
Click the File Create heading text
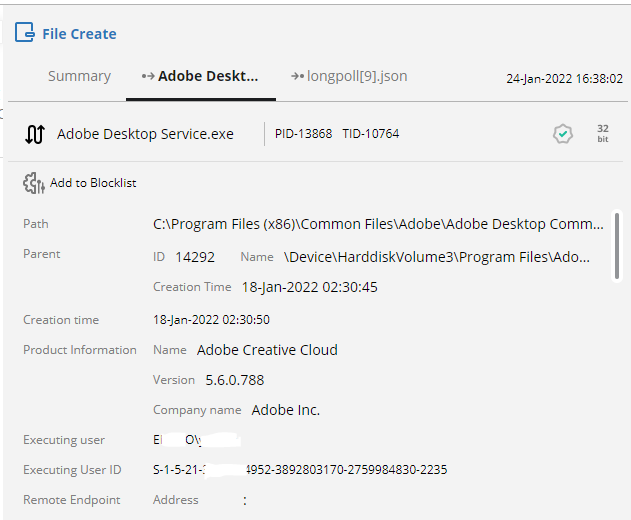(x=79, y=34)
